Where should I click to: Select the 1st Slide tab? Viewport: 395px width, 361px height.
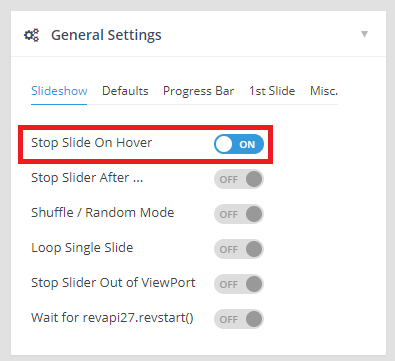272,91
